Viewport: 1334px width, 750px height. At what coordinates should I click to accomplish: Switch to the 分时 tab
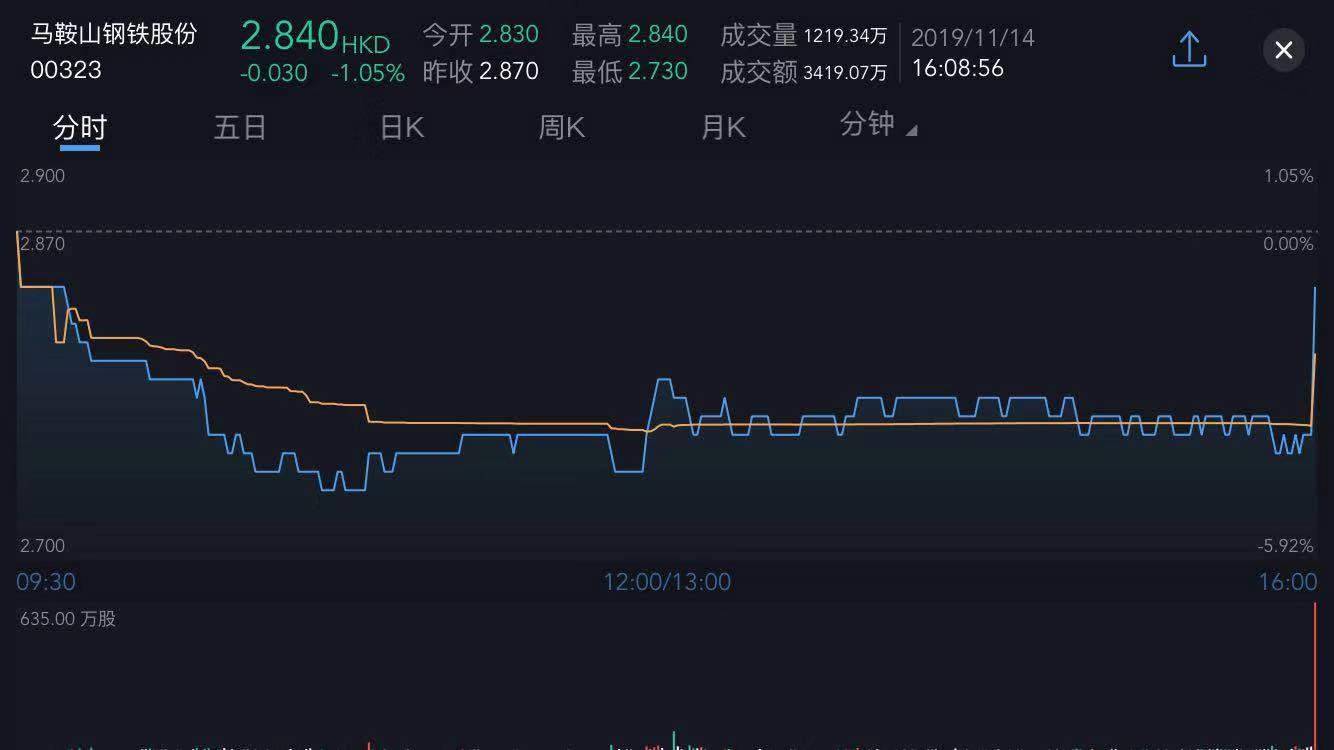(80, 128)
